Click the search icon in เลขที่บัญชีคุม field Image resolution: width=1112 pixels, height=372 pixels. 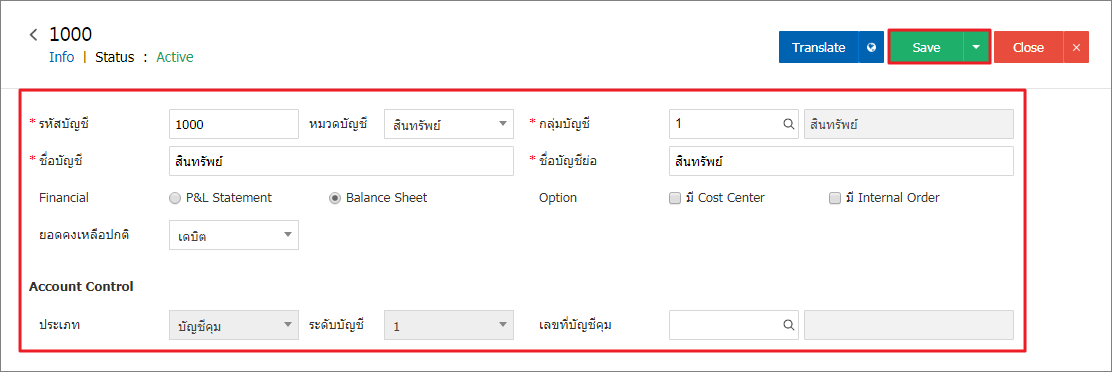tap(787, 325)
